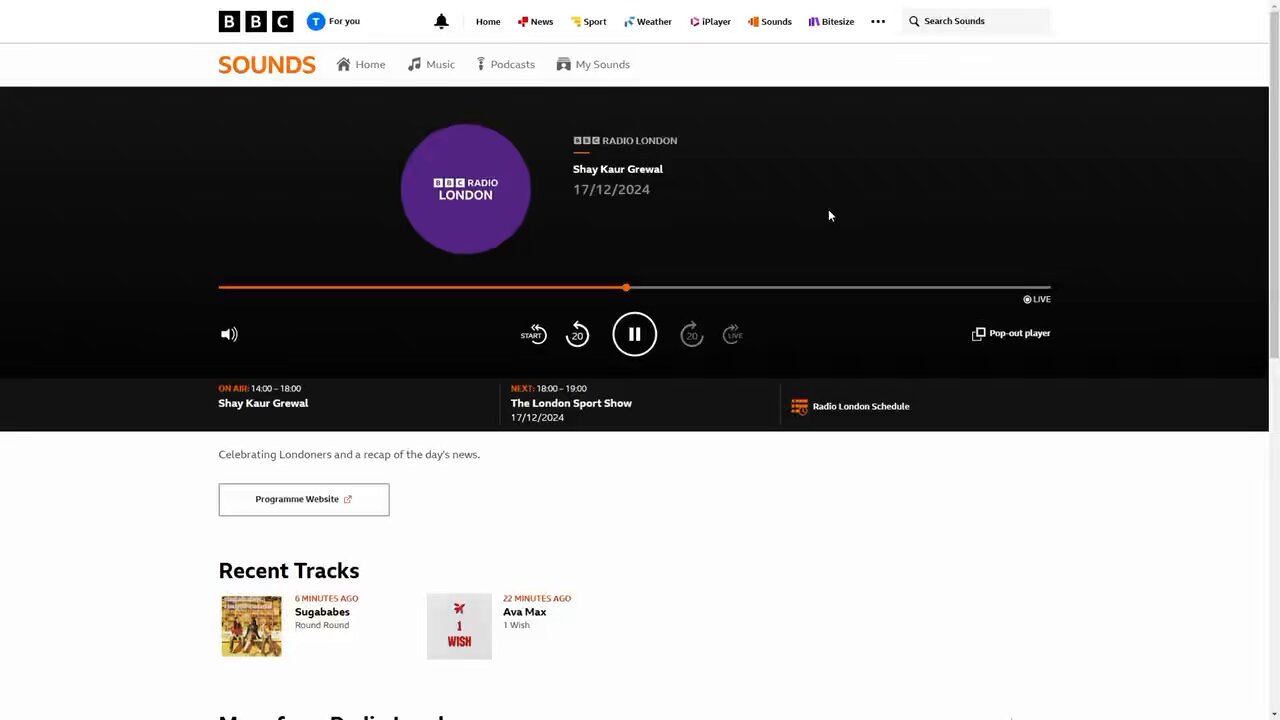This screenshot has width=1280, height=720.
Task: Mute the volume speaker icon
Action: coord(229,334)
